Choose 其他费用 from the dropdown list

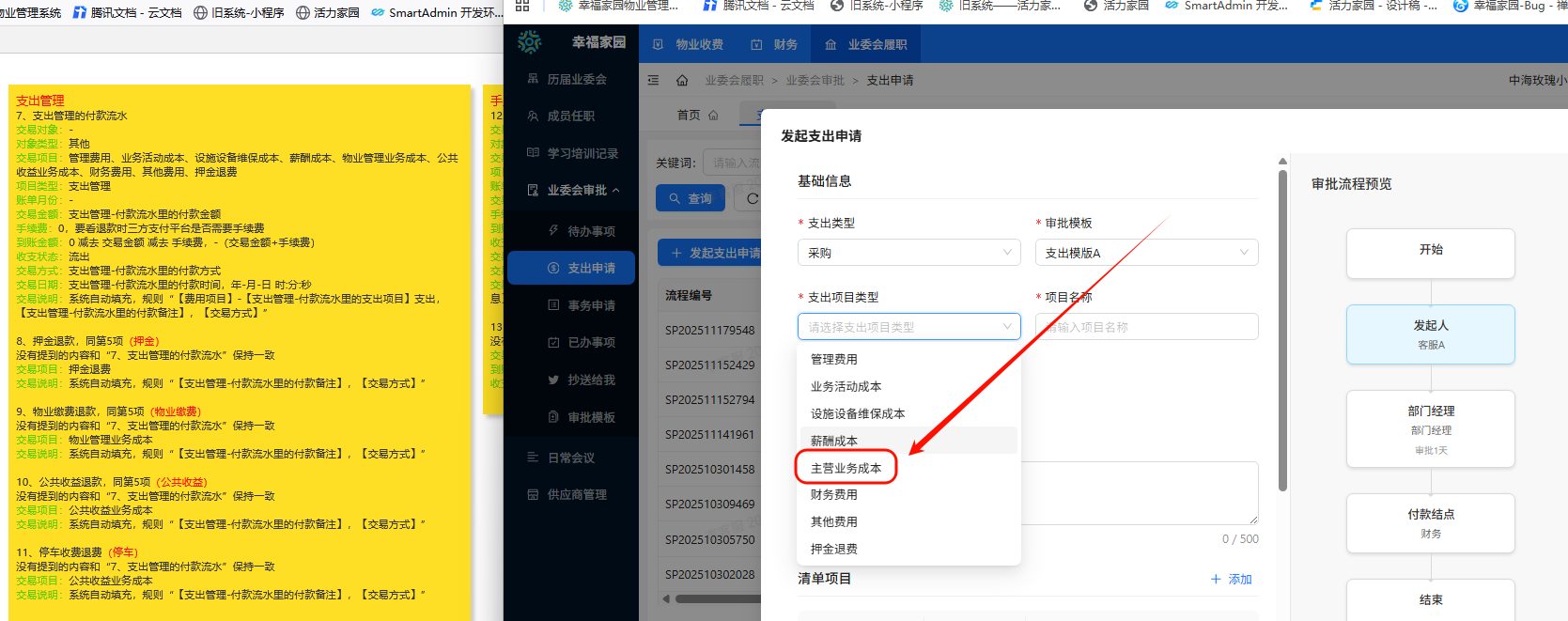pos(908,521)
